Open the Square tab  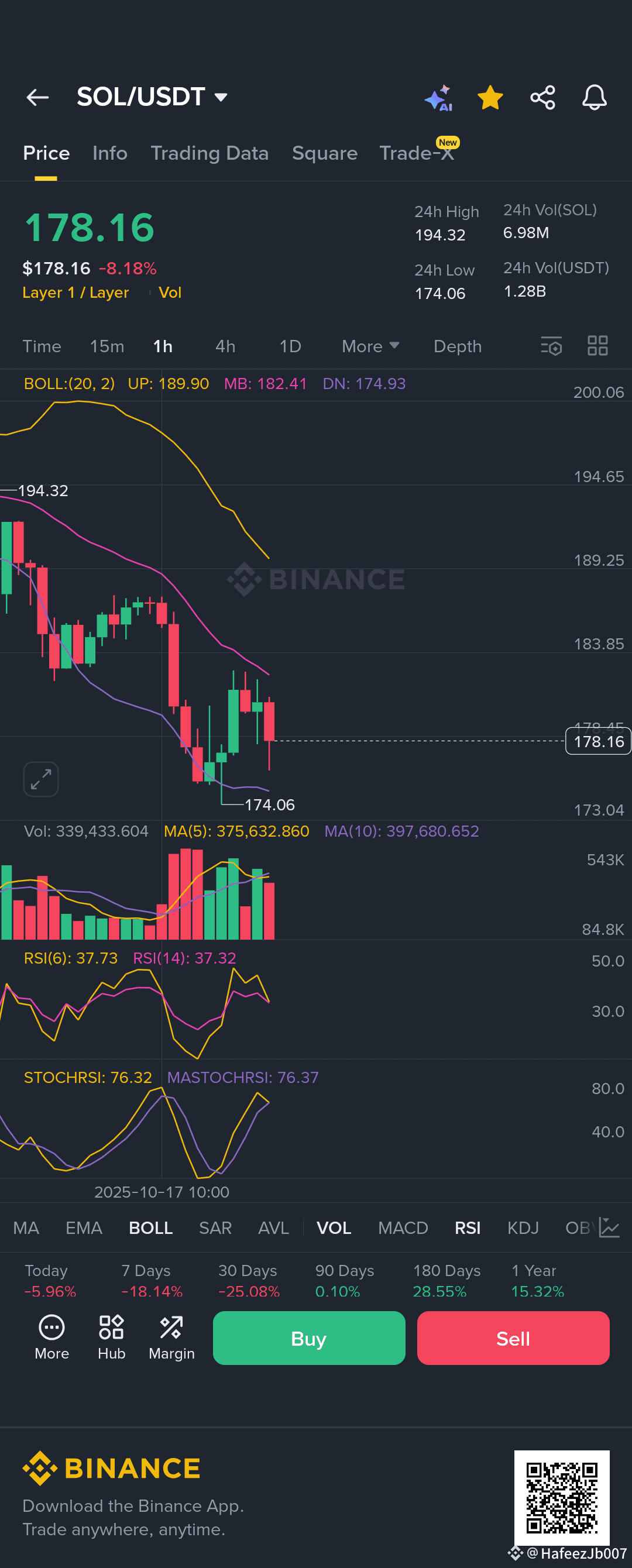point(325,153)
